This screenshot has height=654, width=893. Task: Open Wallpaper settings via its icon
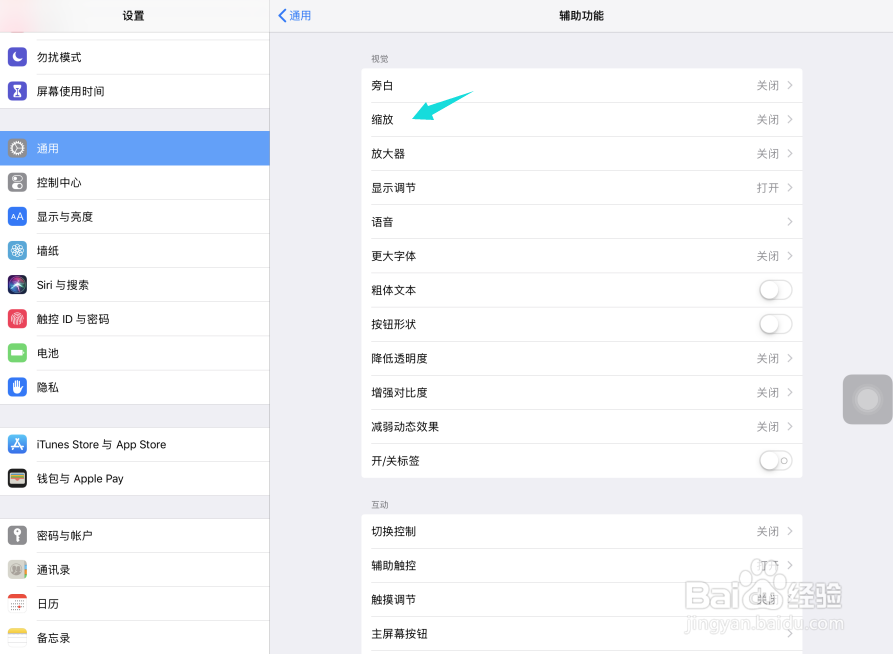point(17,250)
